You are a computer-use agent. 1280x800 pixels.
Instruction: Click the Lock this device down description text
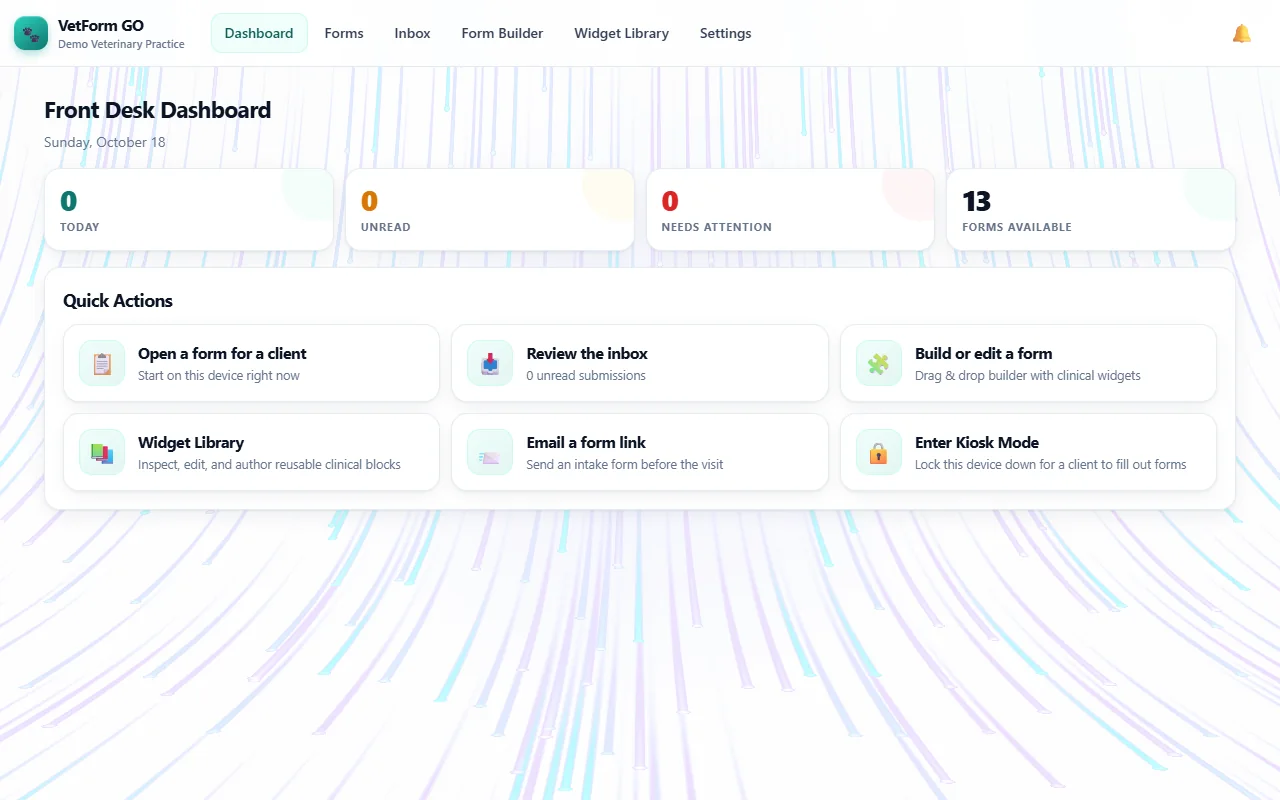point(1051,465)
